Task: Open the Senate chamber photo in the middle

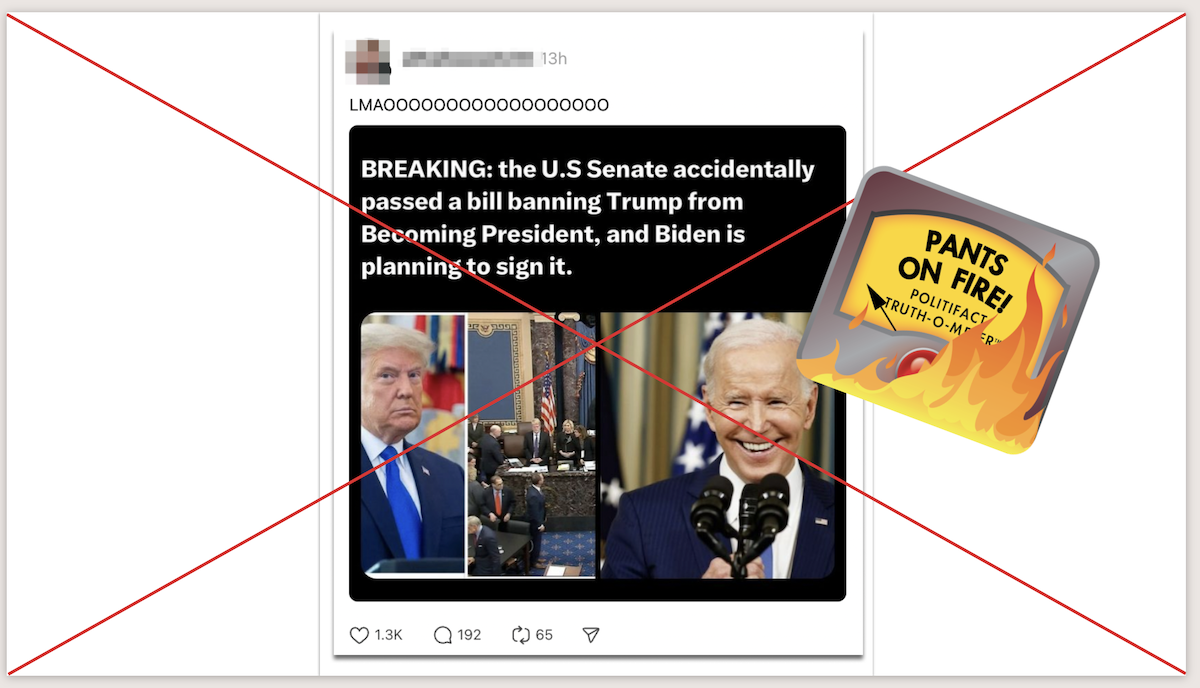Action: (x=531, y=445)
